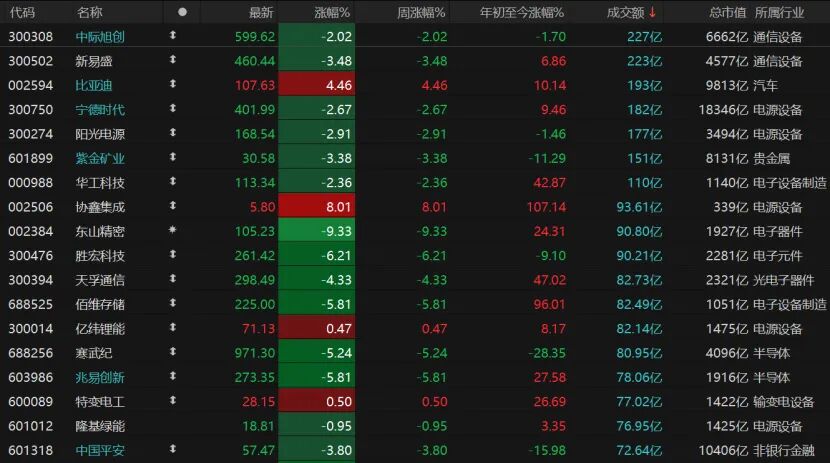The width and height of the screenshot is (830, 463).
Task: Click the year-to-date value 107.14
Action: point(546,207)
